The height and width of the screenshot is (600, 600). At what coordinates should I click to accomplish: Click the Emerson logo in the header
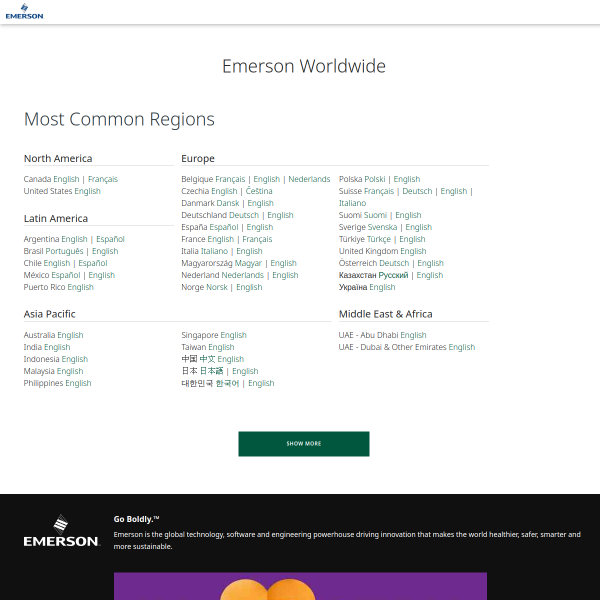[x=24, y=11]
